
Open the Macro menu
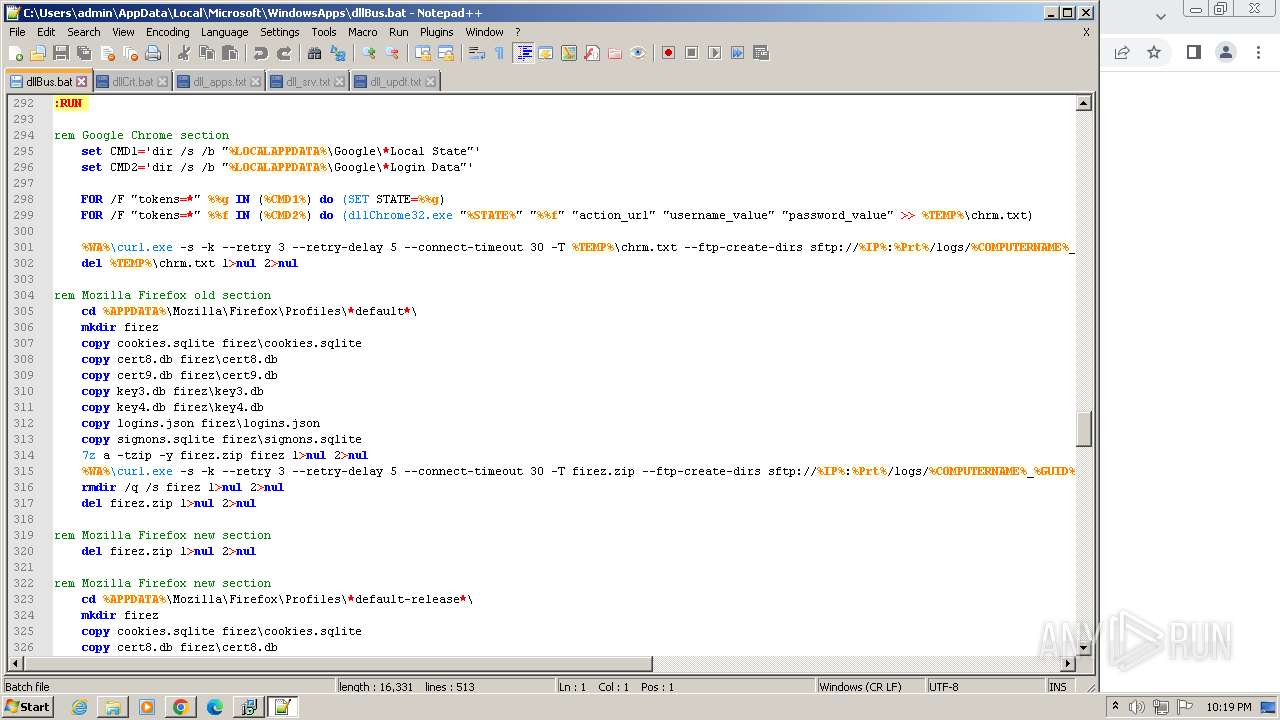362,32
